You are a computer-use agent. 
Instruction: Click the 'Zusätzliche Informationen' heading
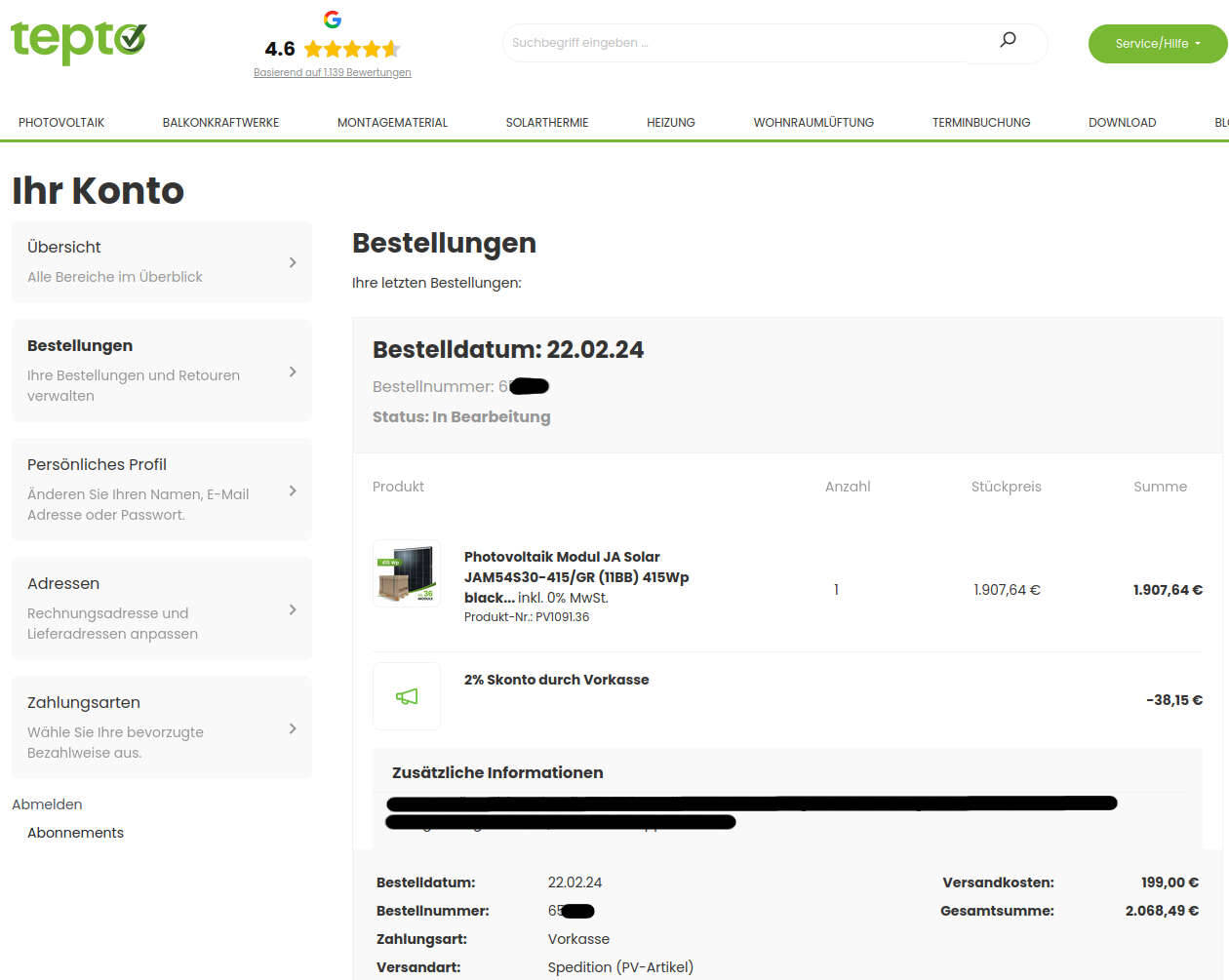497,772
